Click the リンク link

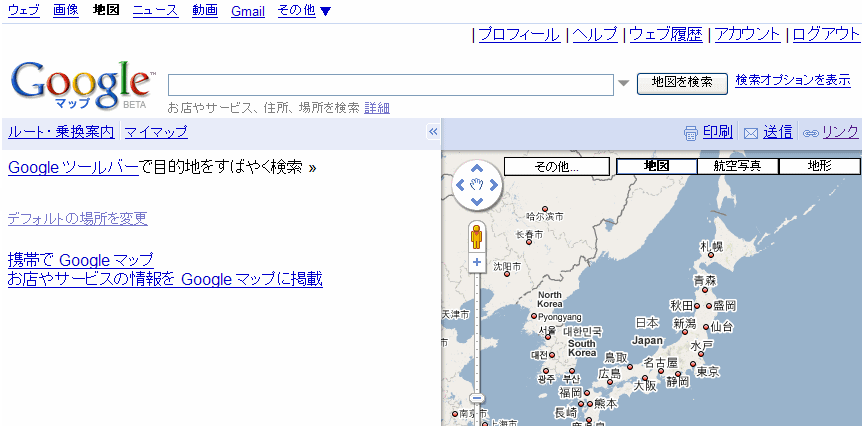(841, 132)
